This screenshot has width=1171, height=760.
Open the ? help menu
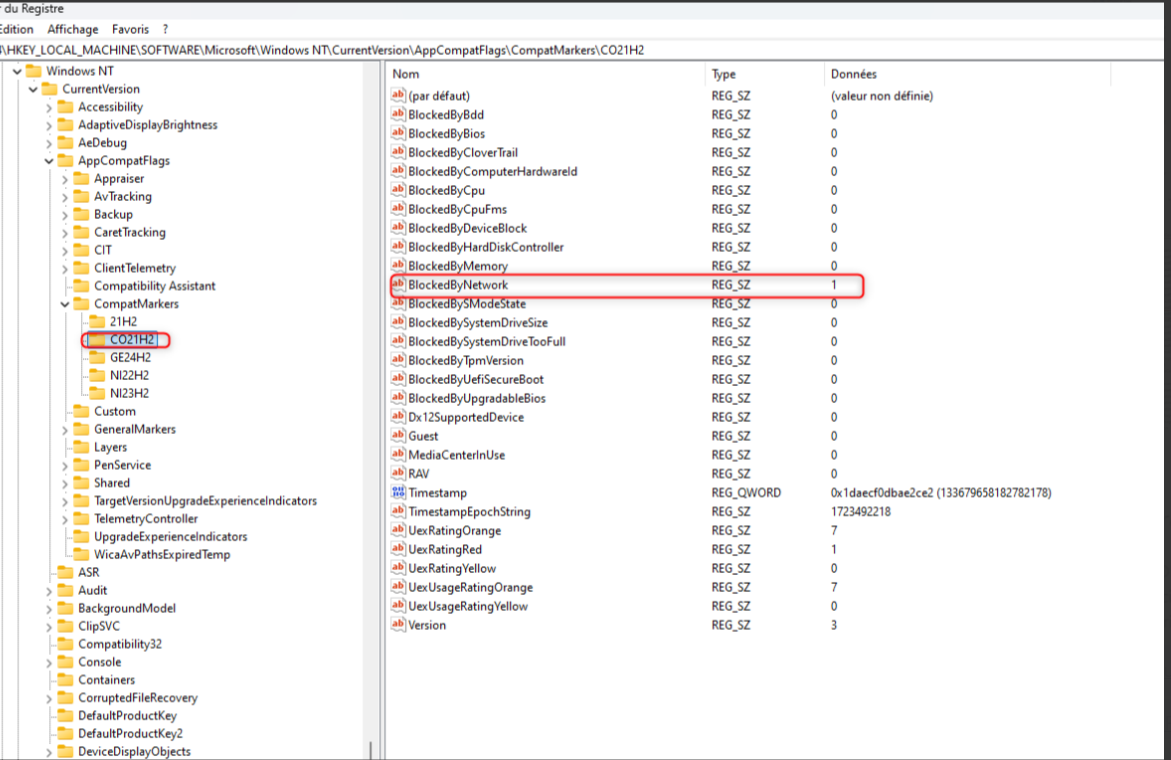165,29
